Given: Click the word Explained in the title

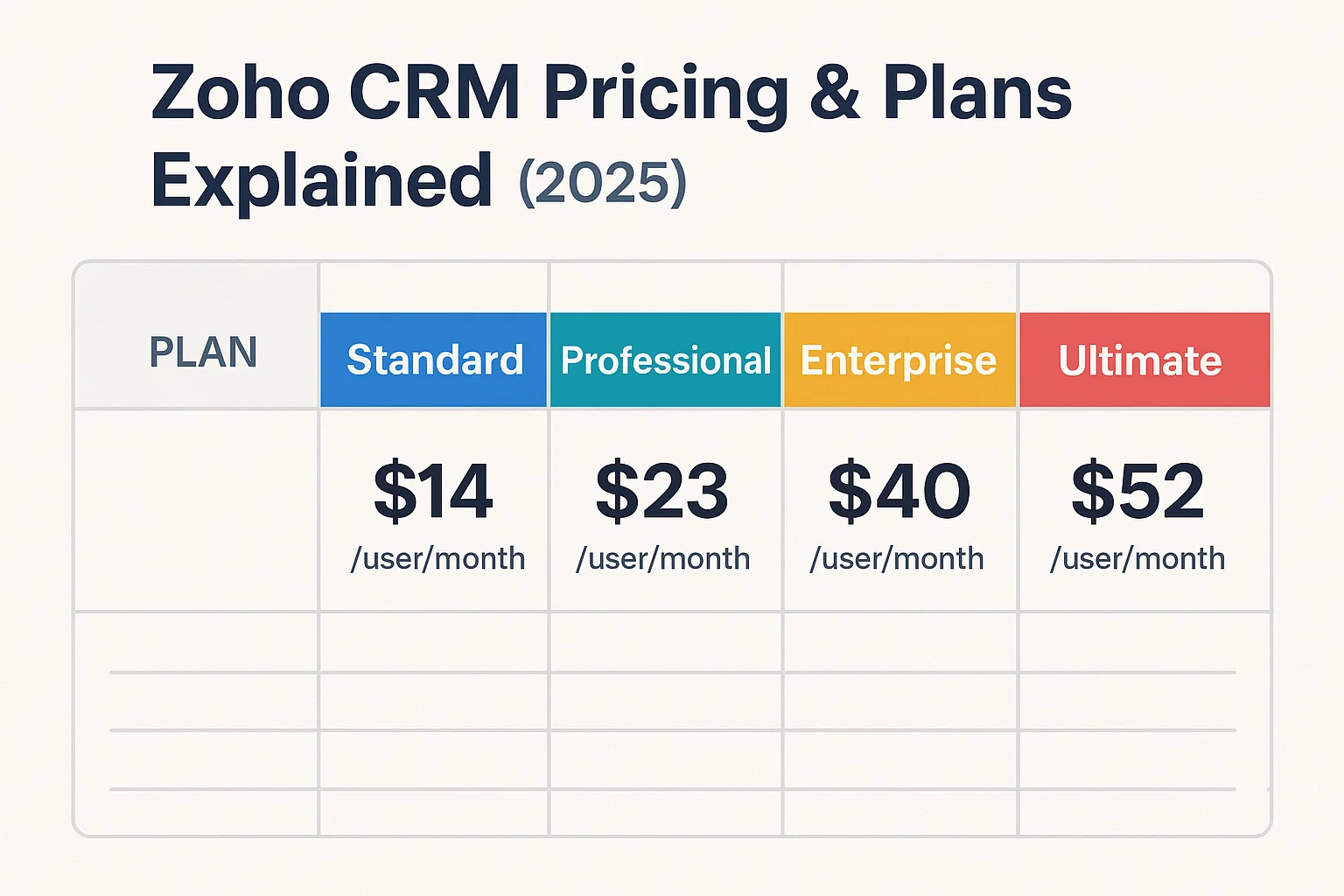Looking at the screenshot, I should (321, 180).
